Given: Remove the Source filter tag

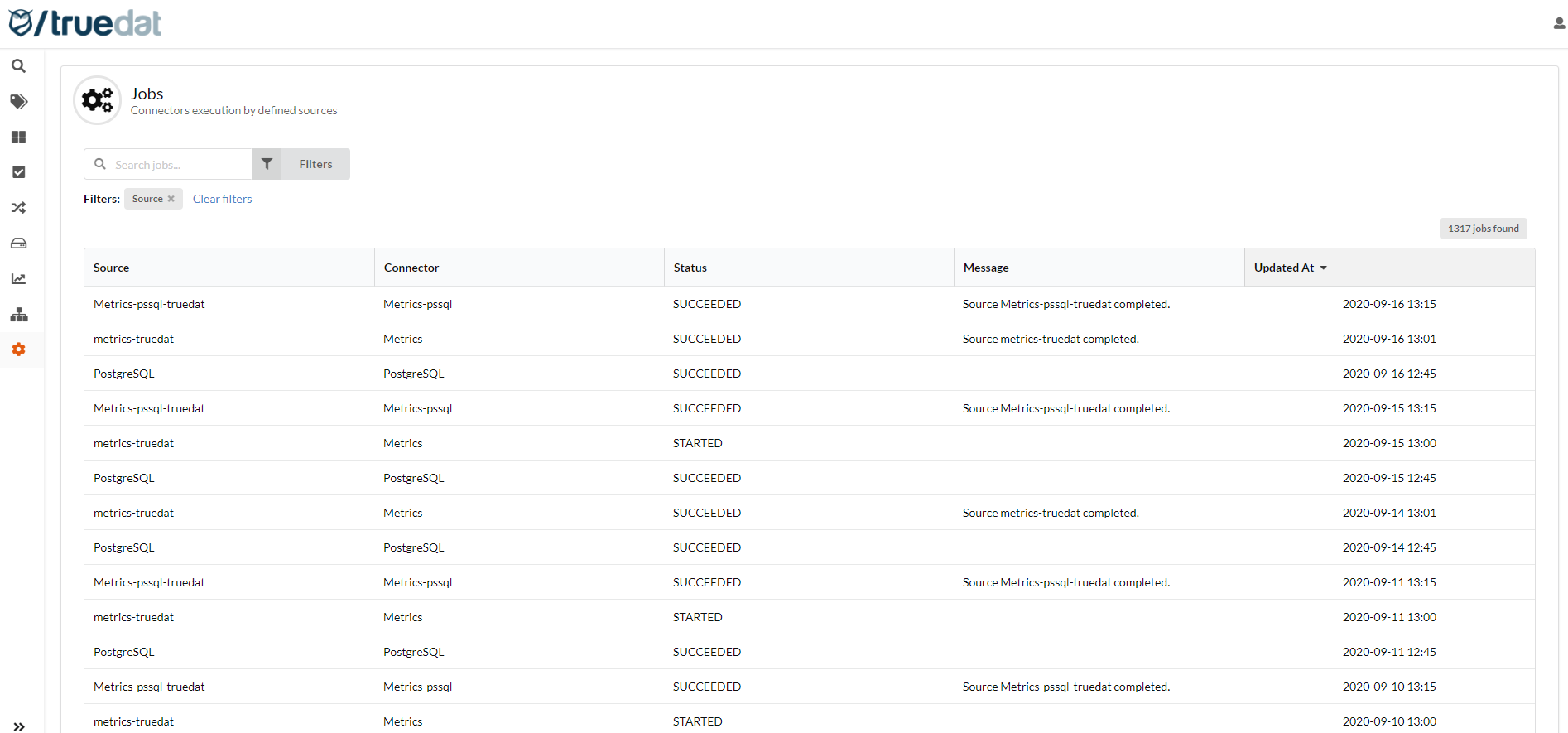Looking at the screenshot, I should (x=171, y=199).
